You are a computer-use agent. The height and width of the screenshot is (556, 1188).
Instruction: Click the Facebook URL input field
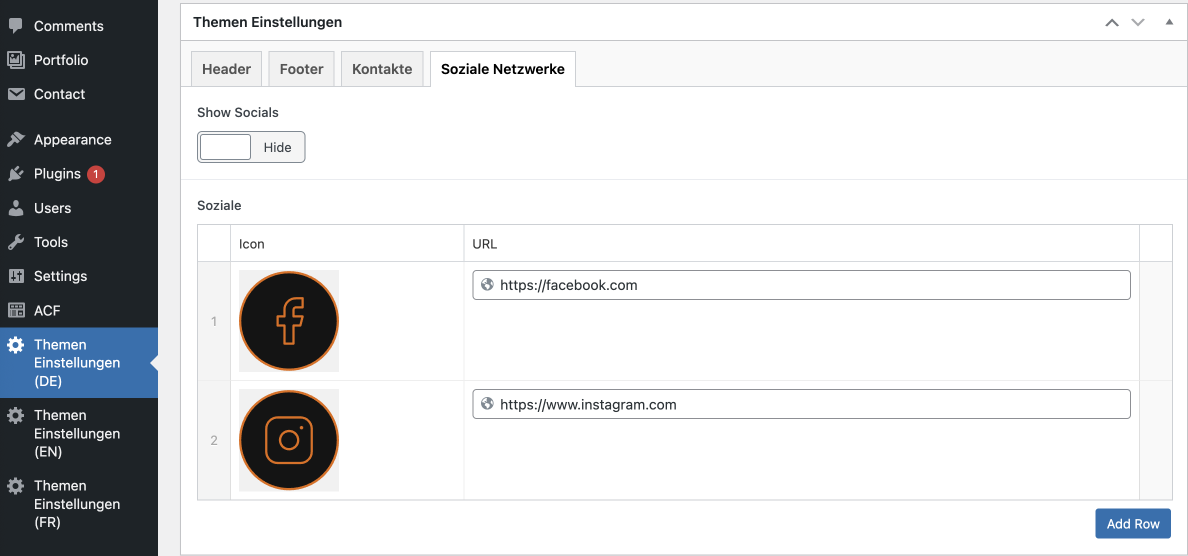click(810, 285)
